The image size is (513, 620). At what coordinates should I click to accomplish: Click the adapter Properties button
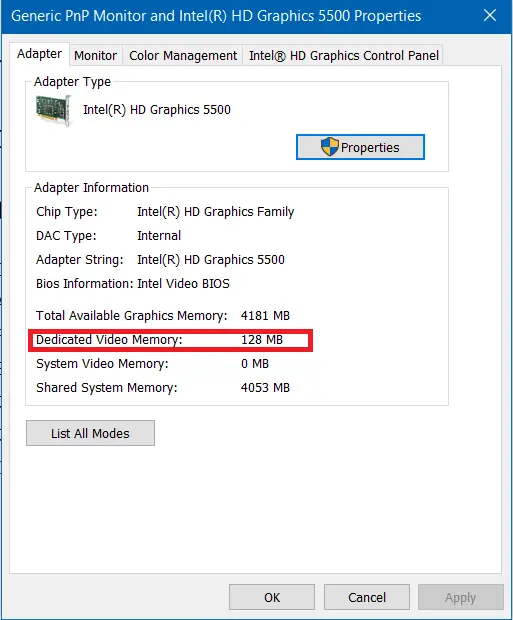coord(360,147)
